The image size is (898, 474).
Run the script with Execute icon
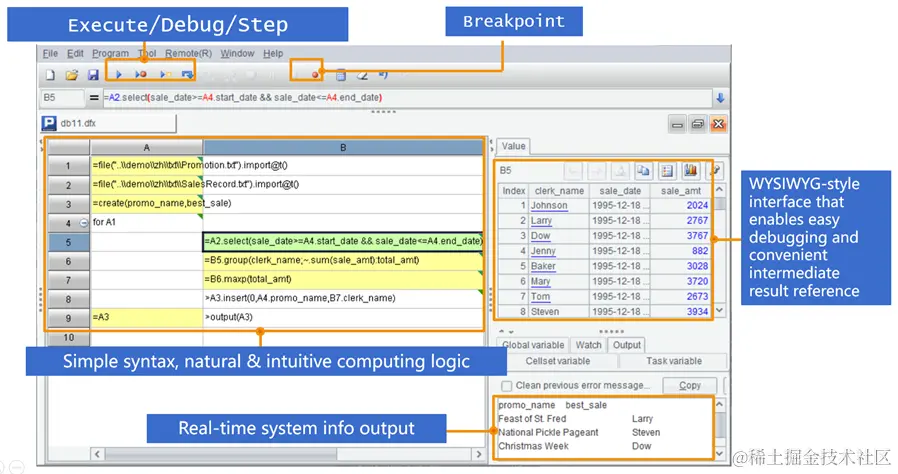pyautogui.click(x=119, y=74)
